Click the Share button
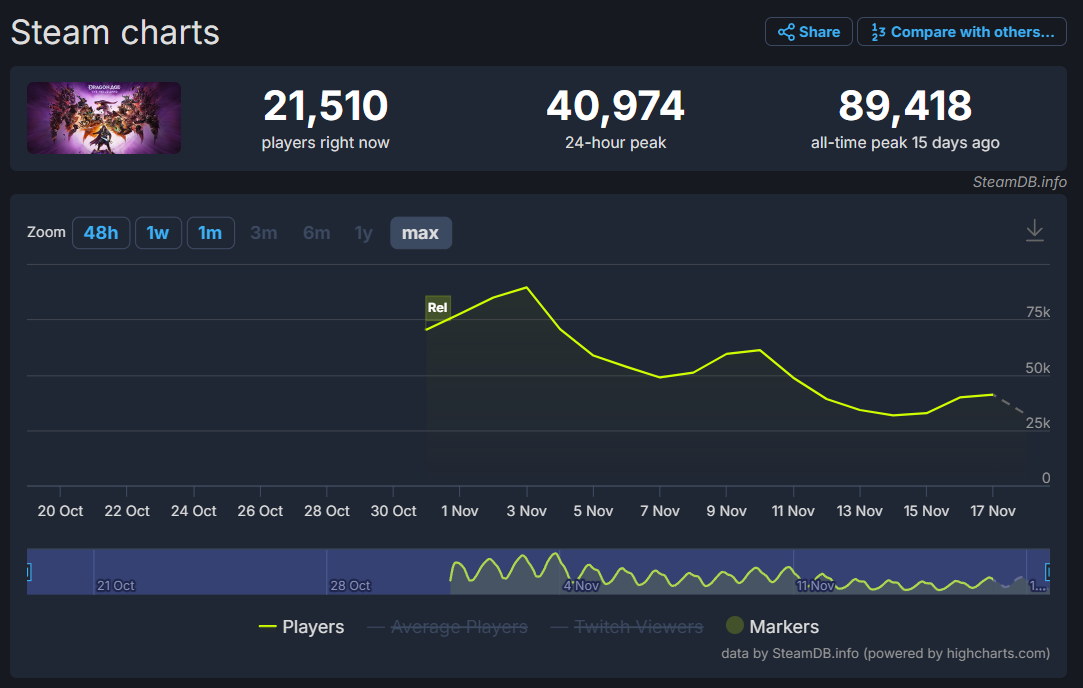The image size is (1083, 688). (808, 32)
